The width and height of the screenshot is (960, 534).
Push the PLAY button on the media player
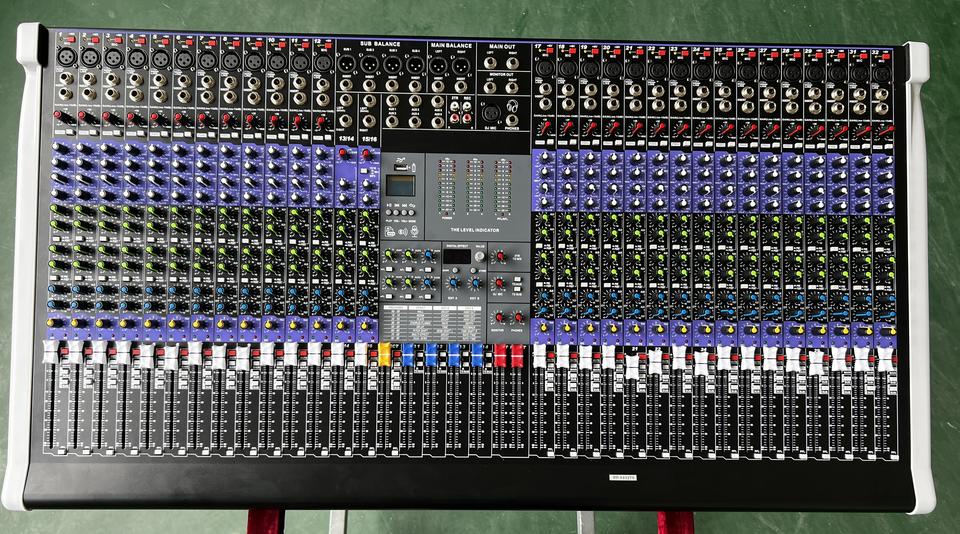pyautogui.click(x=389, y=212)
